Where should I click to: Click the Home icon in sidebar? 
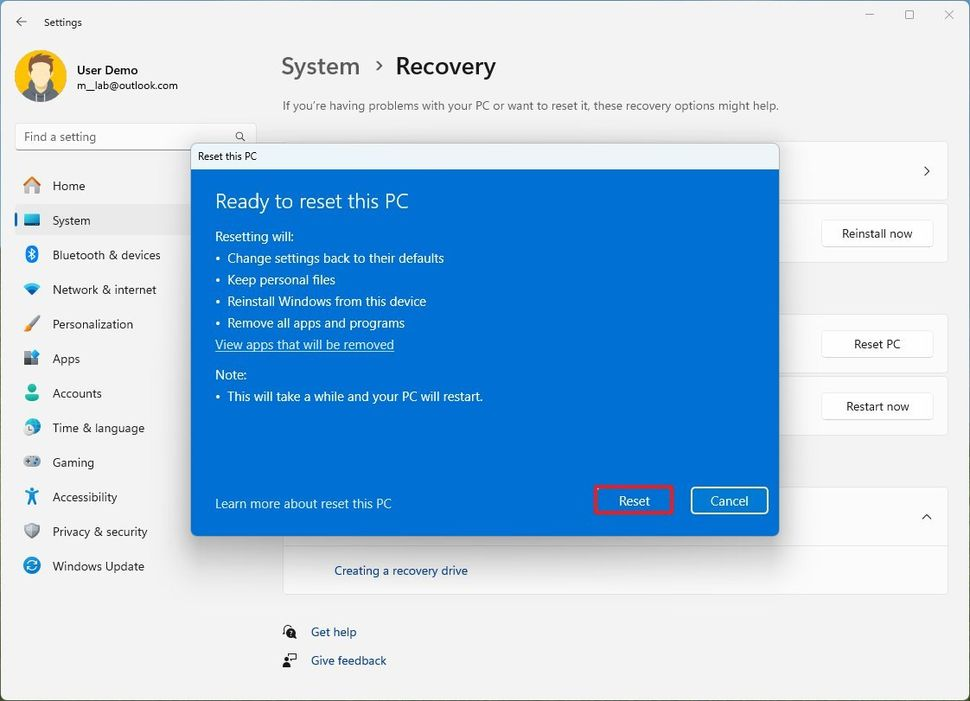(x=32, y=186)
